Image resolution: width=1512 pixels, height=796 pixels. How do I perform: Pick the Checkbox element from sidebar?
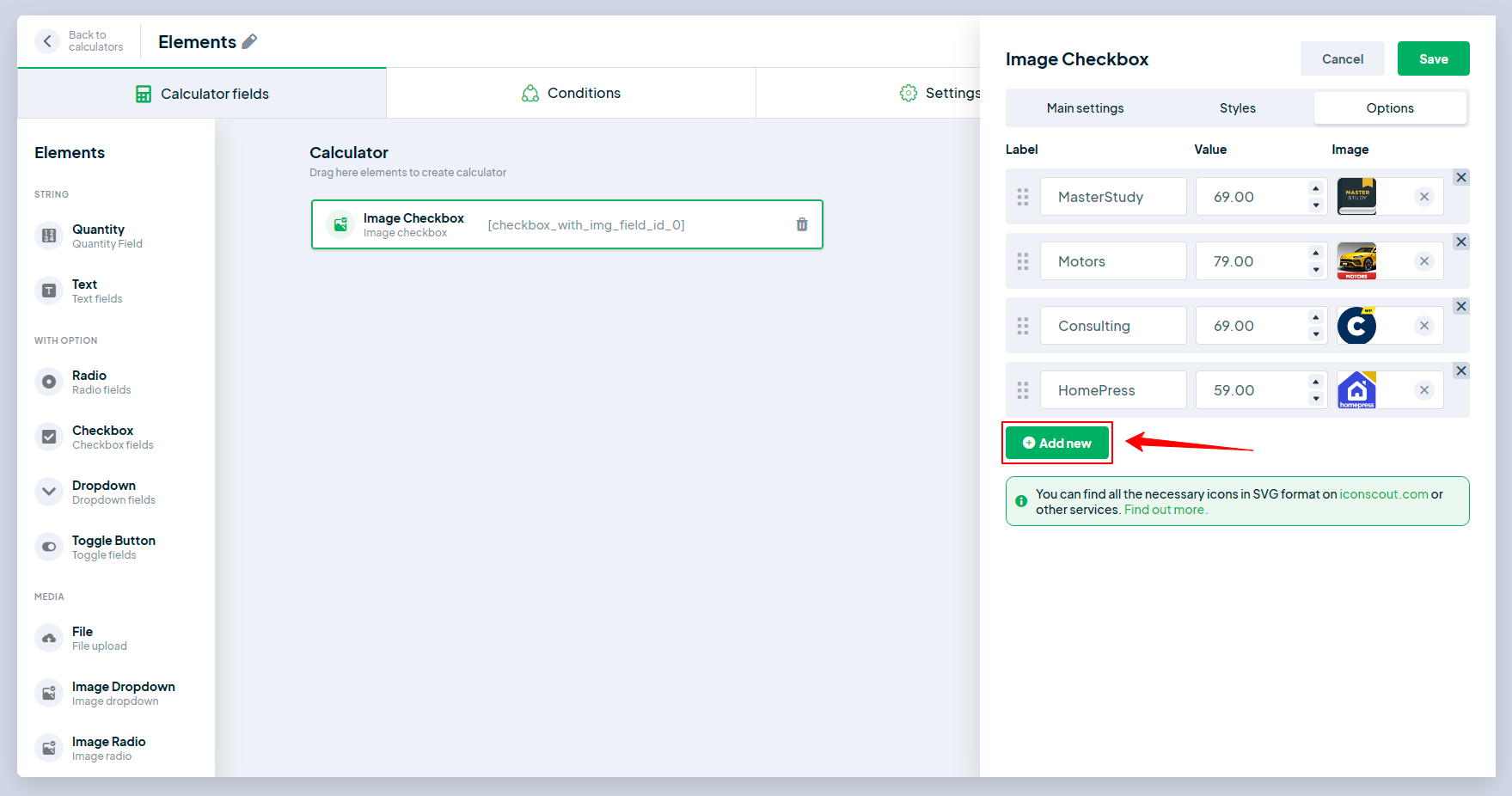(x=102, y=437)
